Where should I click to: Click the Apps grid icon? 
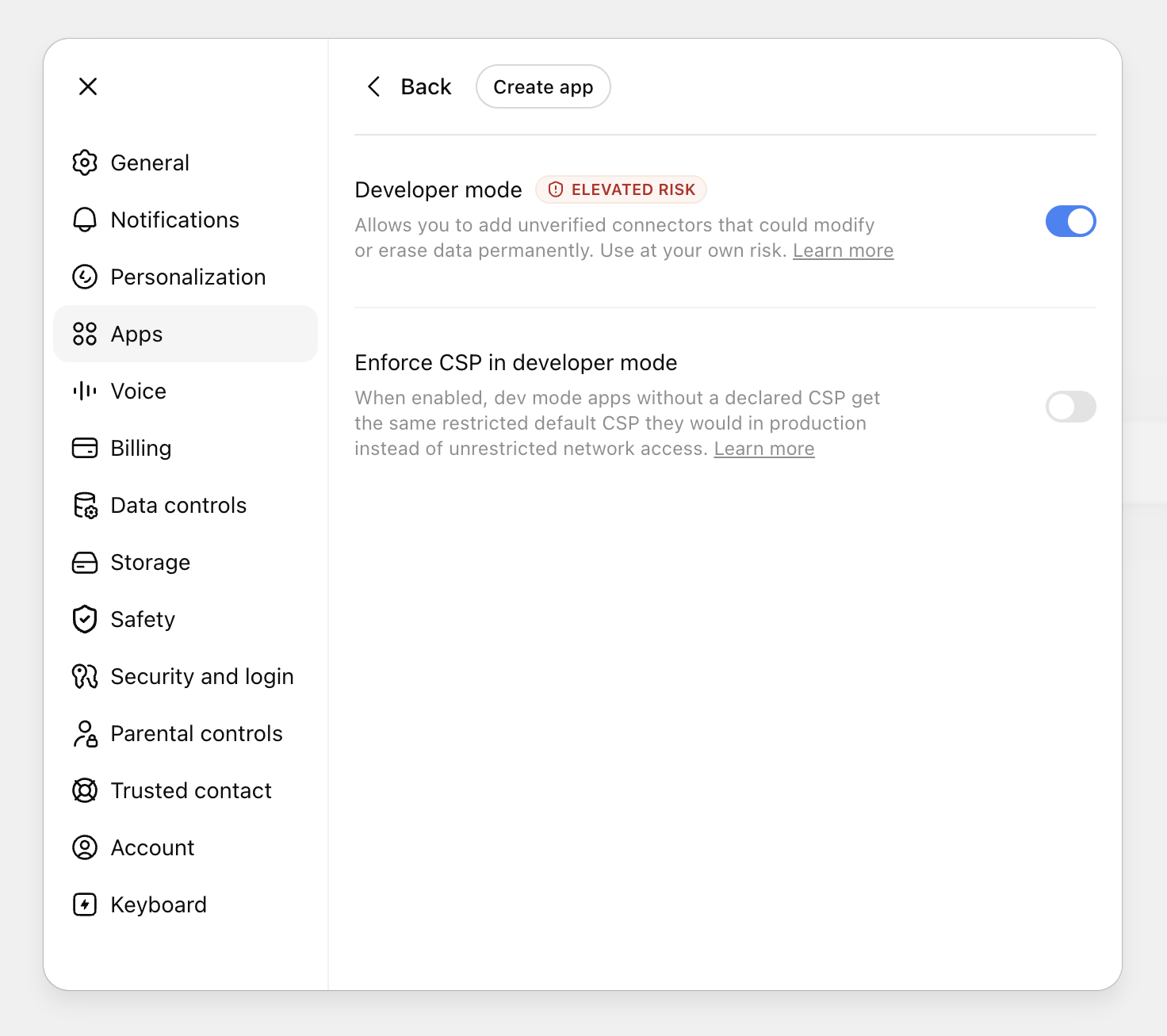85,334
